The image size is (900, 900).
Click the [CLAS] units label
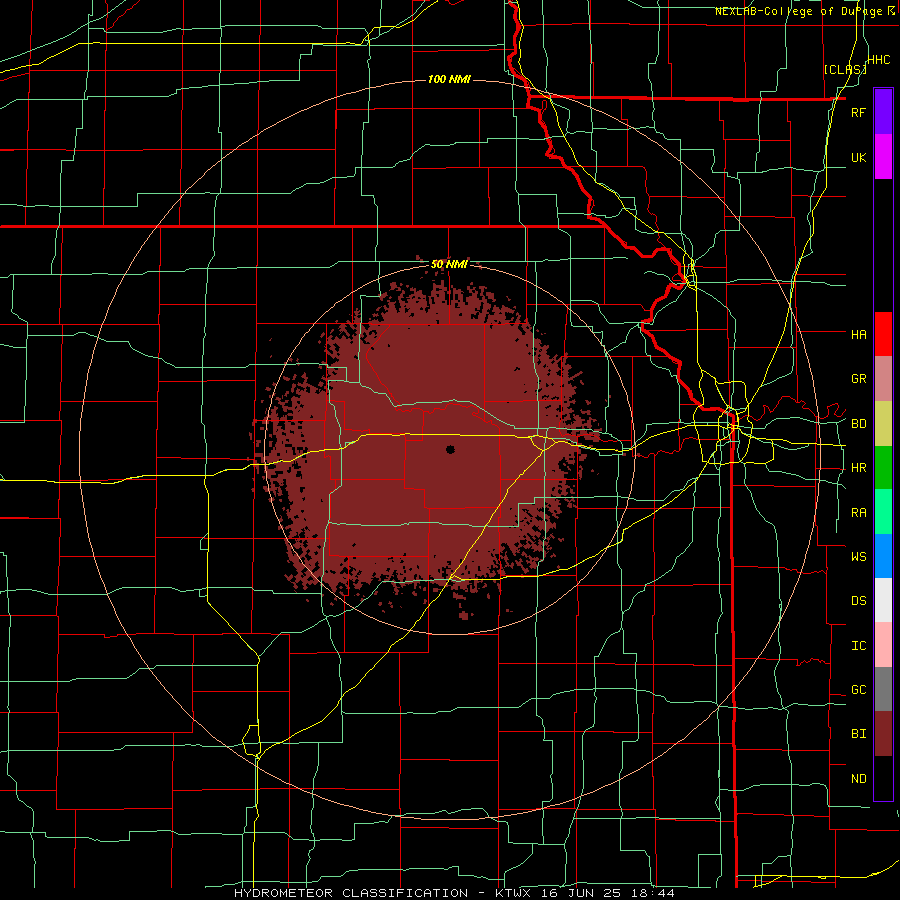click(845, 69)
